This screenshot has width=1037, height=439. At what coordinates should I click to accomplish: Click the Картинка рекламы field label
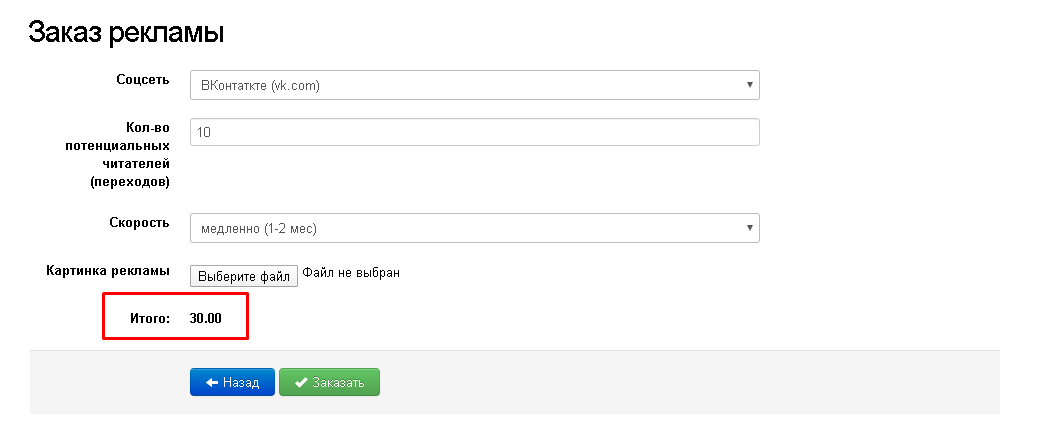tap(108, 271)
